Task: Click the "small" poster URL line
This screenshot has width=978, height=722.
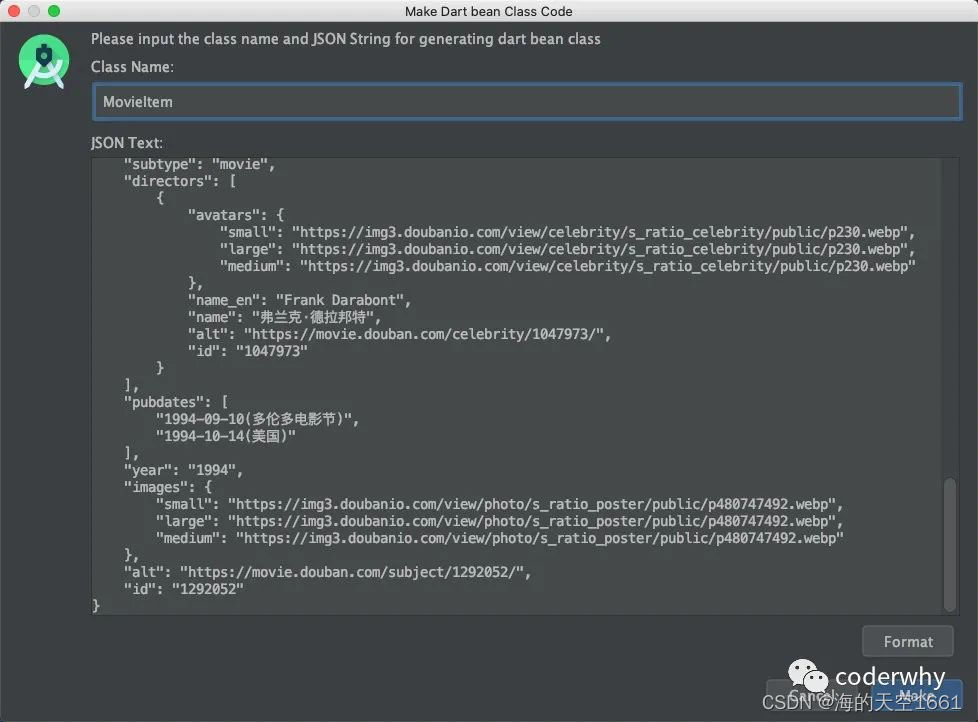Action: [499, 504]
